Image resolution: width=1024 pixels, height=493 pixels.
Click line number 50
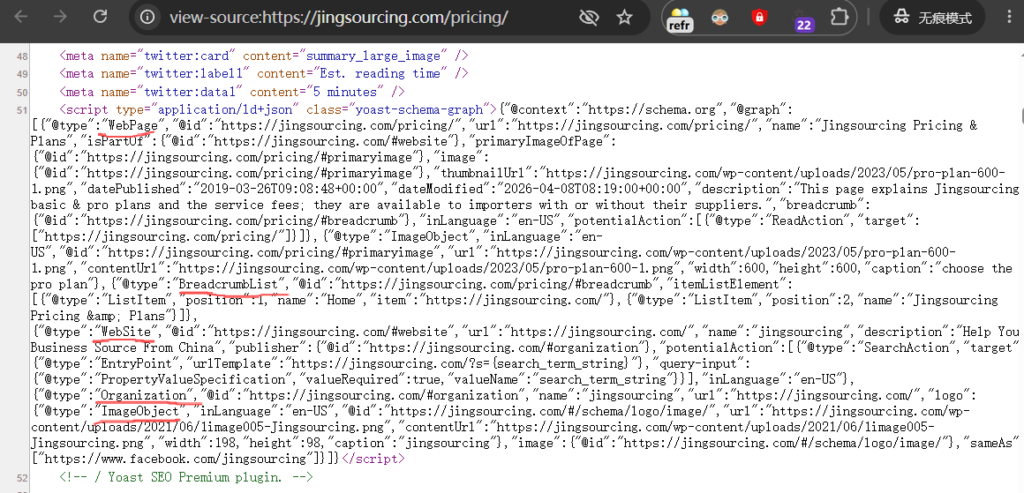click(x=22, y=93)
